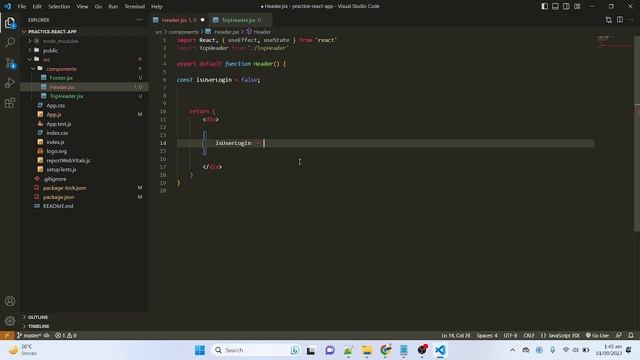Change indentation via Spaces: 4
Viewport: 640px width, 360px height.
coord(487,336)
